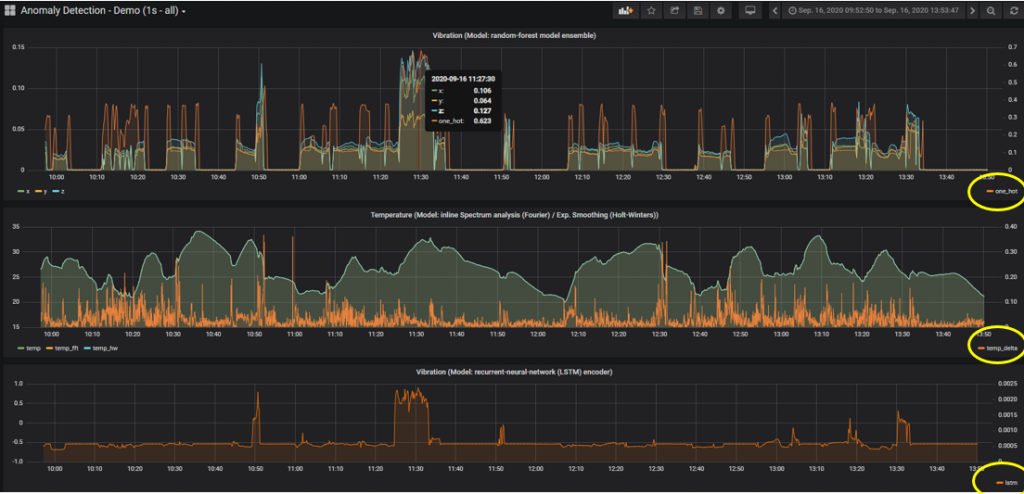1024x494 pixels.
Task: Click the 1.0 y-axis label in LSTM panel
Action: coord(18,384)
